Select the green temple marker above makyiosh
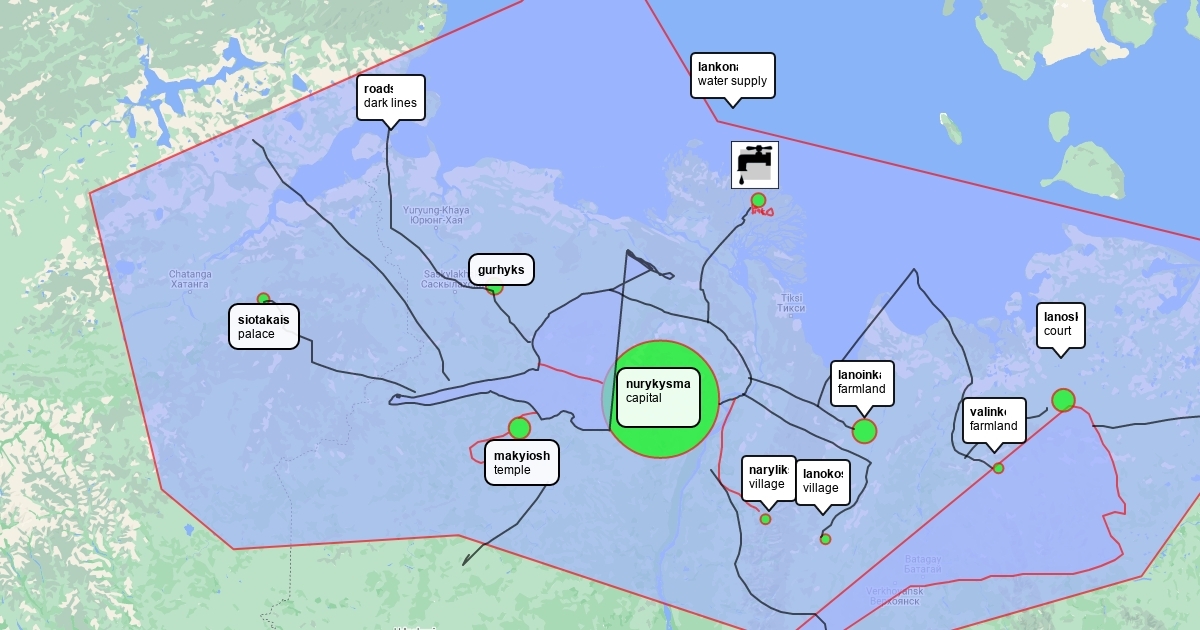 click(519, 428)
